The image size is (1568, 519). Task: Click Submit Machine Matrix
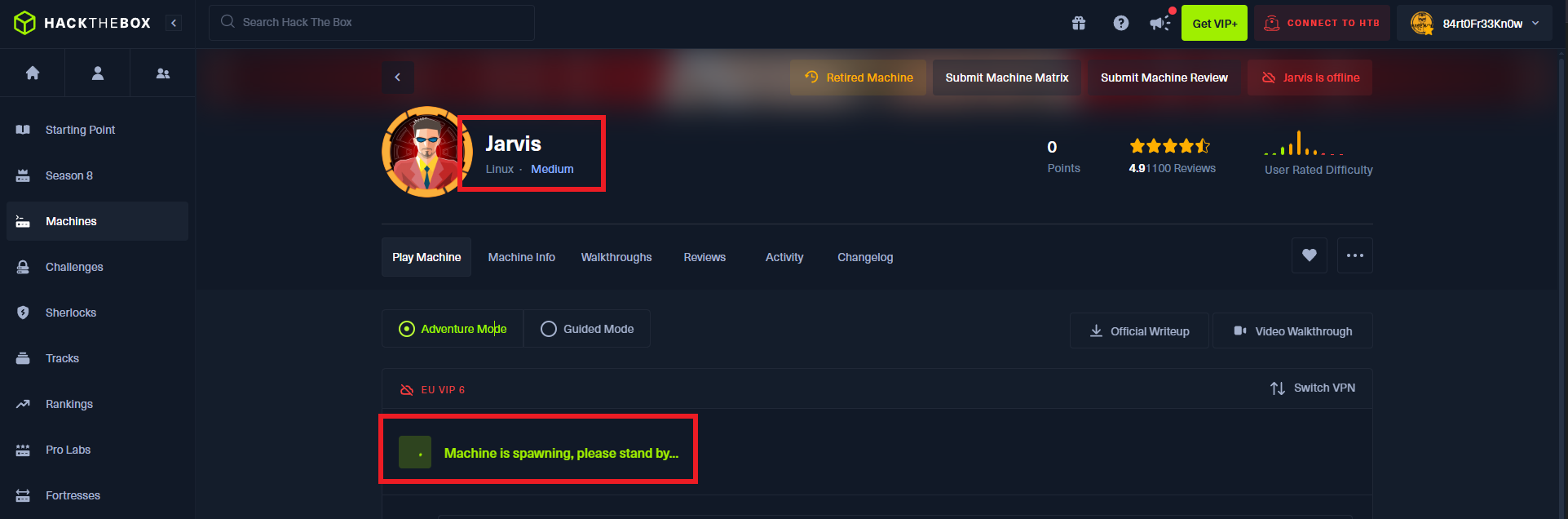(1007, 78)
